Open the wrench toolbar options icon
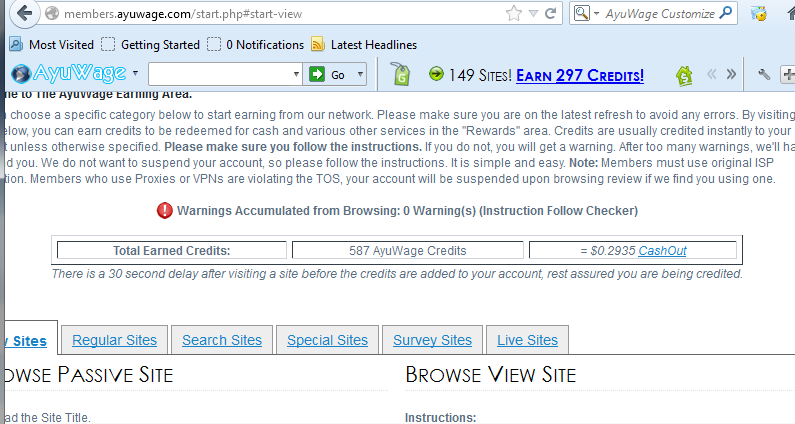The height and width of the screenshot is (424, 795). click(x=764, y=75)
